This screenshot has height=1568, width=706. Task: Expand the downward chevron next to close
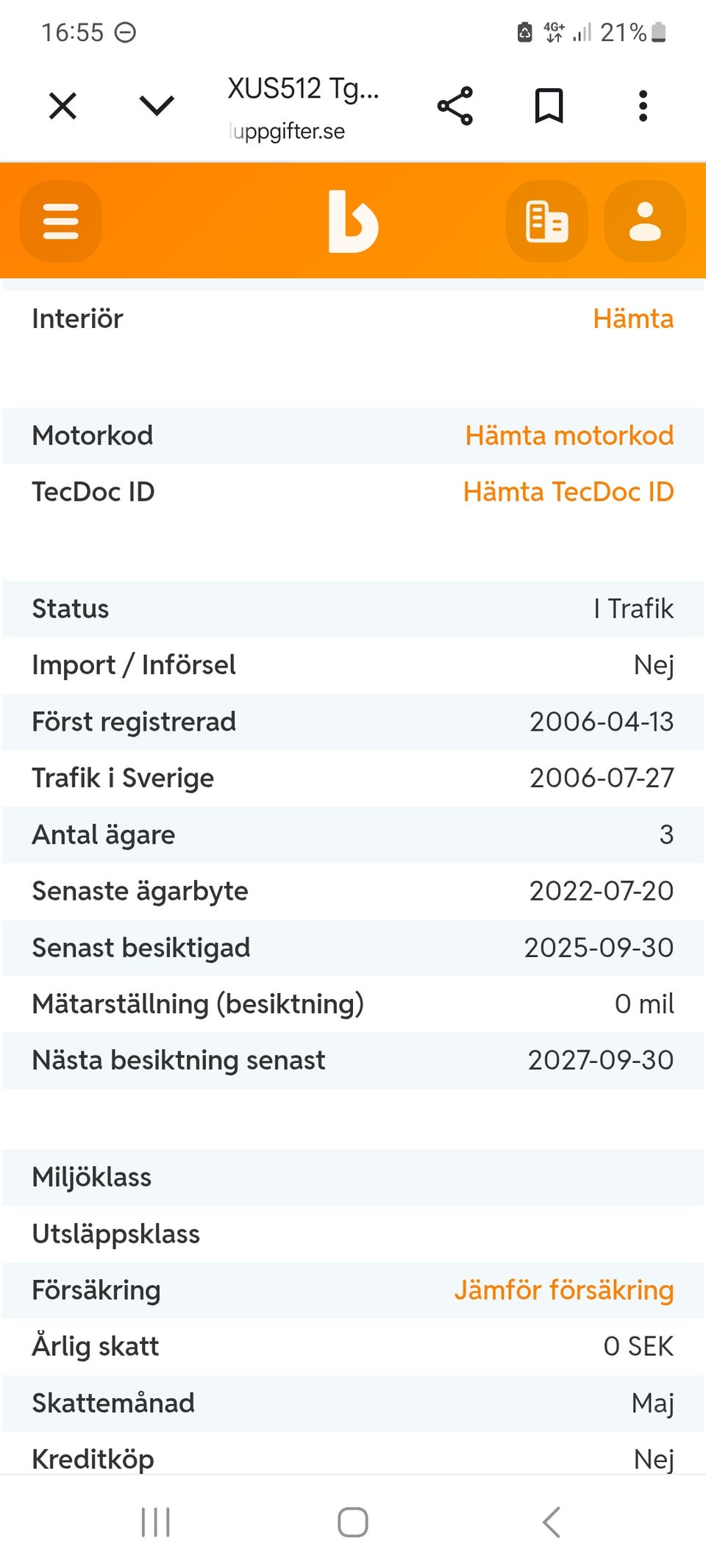pyautogui.click(x=157, y=106)
